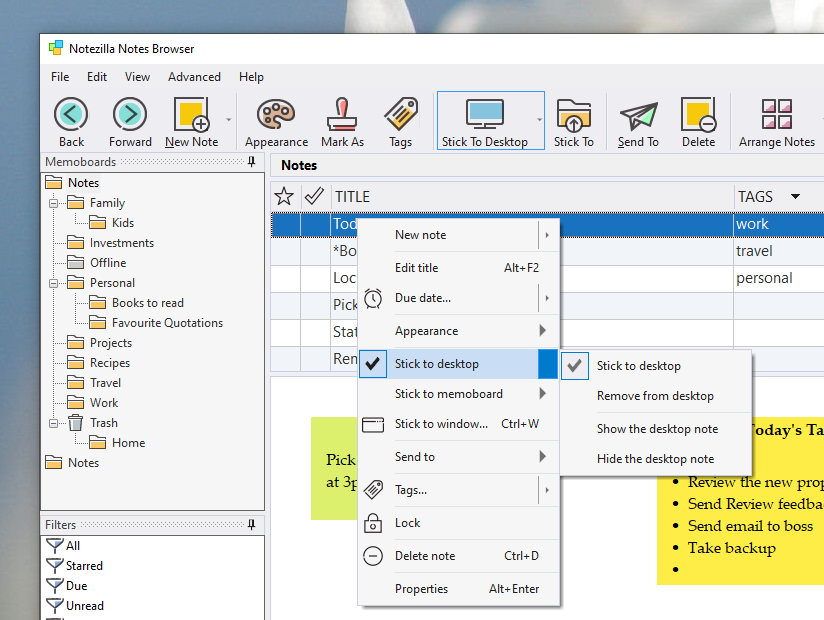Open the View menu
824x620 pixels.
pyautogui.click(x=137, y=77)
